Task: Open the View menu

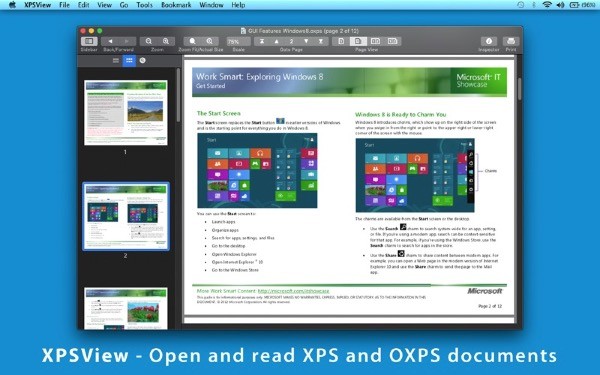Action: (x=104, y=5)
